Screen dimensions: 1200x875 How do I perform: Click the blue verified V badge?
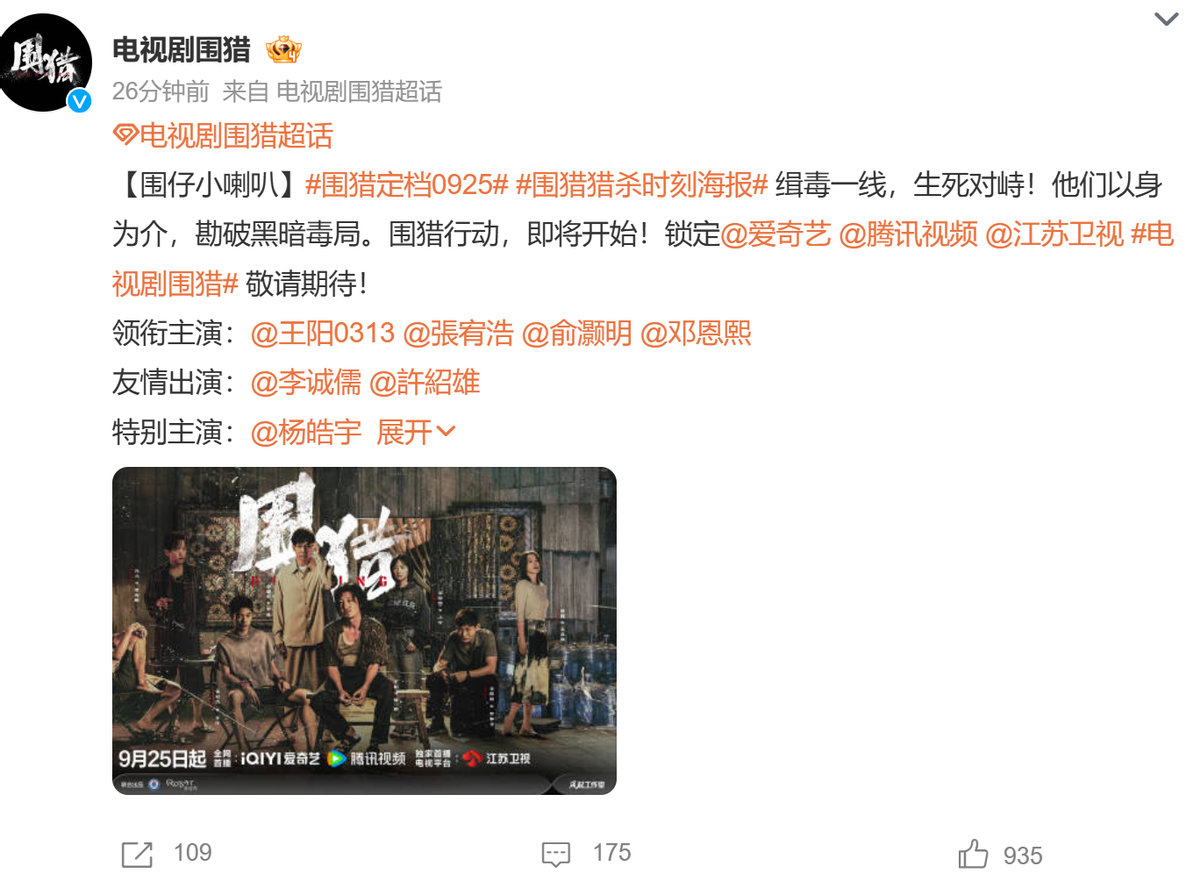pos(79,101)
